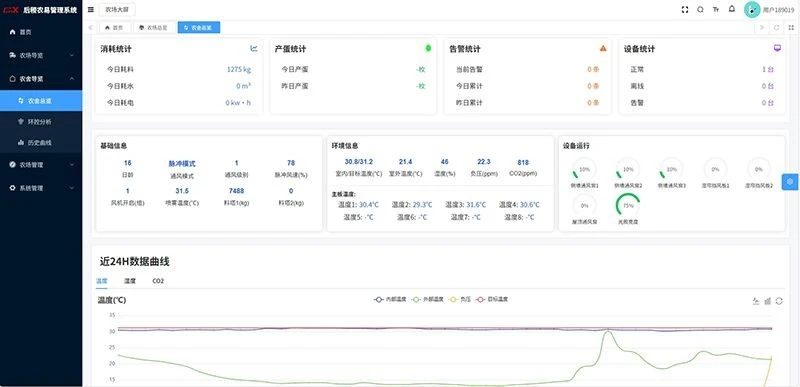This screenshot has height=387, width=800.
Task: Click the purple monitor icon in 设备统计
Action: tap(777, 48)
